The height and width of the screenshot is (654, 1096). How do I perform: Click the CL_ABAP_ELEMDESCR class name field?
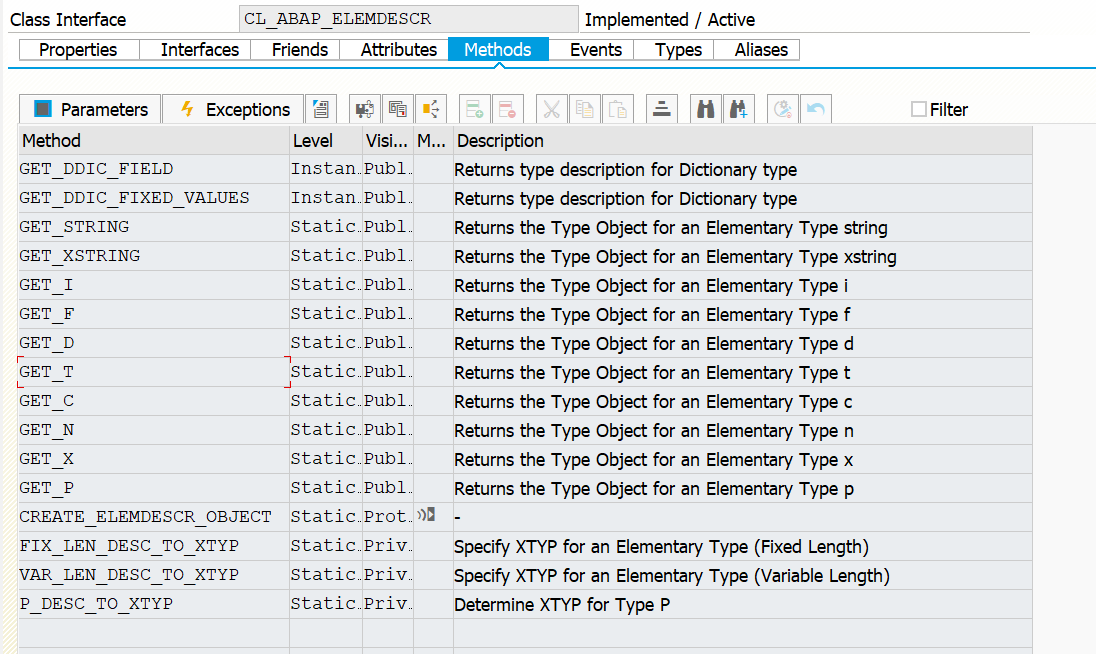coord(409,19)
